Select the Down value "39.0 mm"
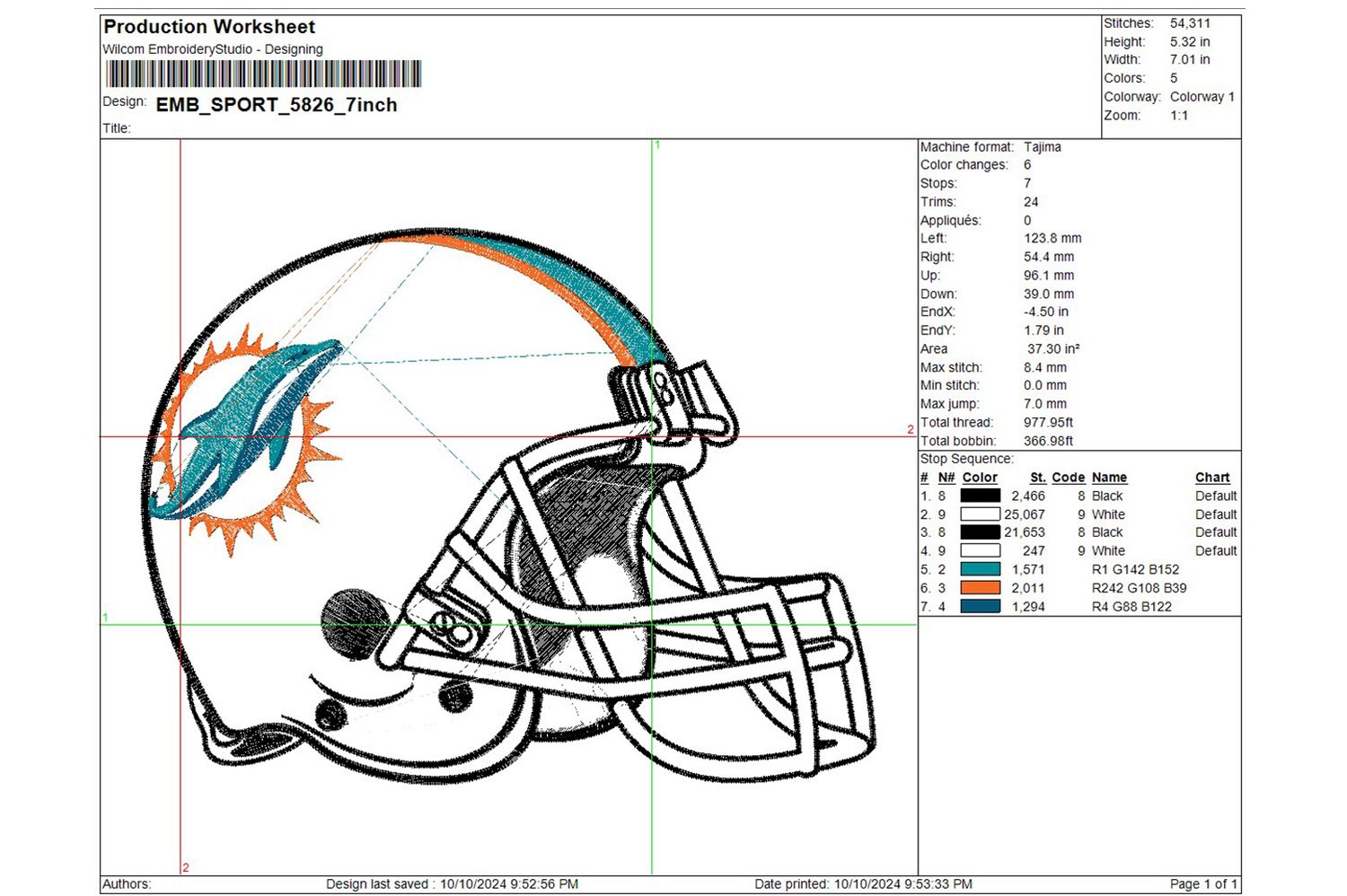Image resolution: width=1347 pixels, height=896 pixels. pos(1049,294)
